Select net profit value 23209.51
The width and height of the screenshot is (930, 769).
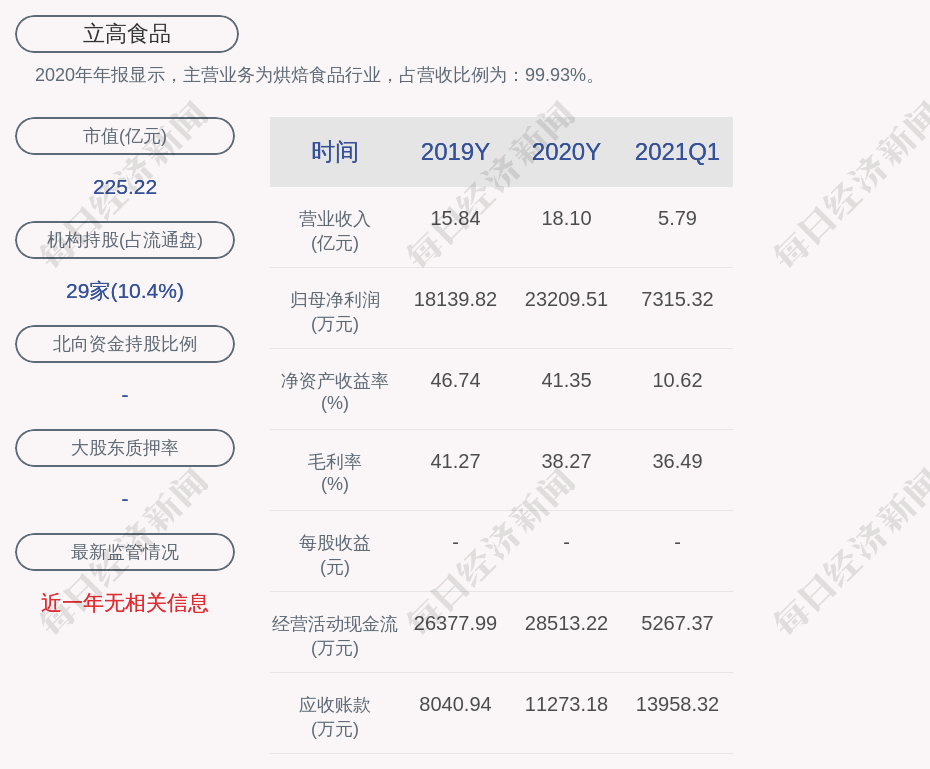click(x=566, y=299)
